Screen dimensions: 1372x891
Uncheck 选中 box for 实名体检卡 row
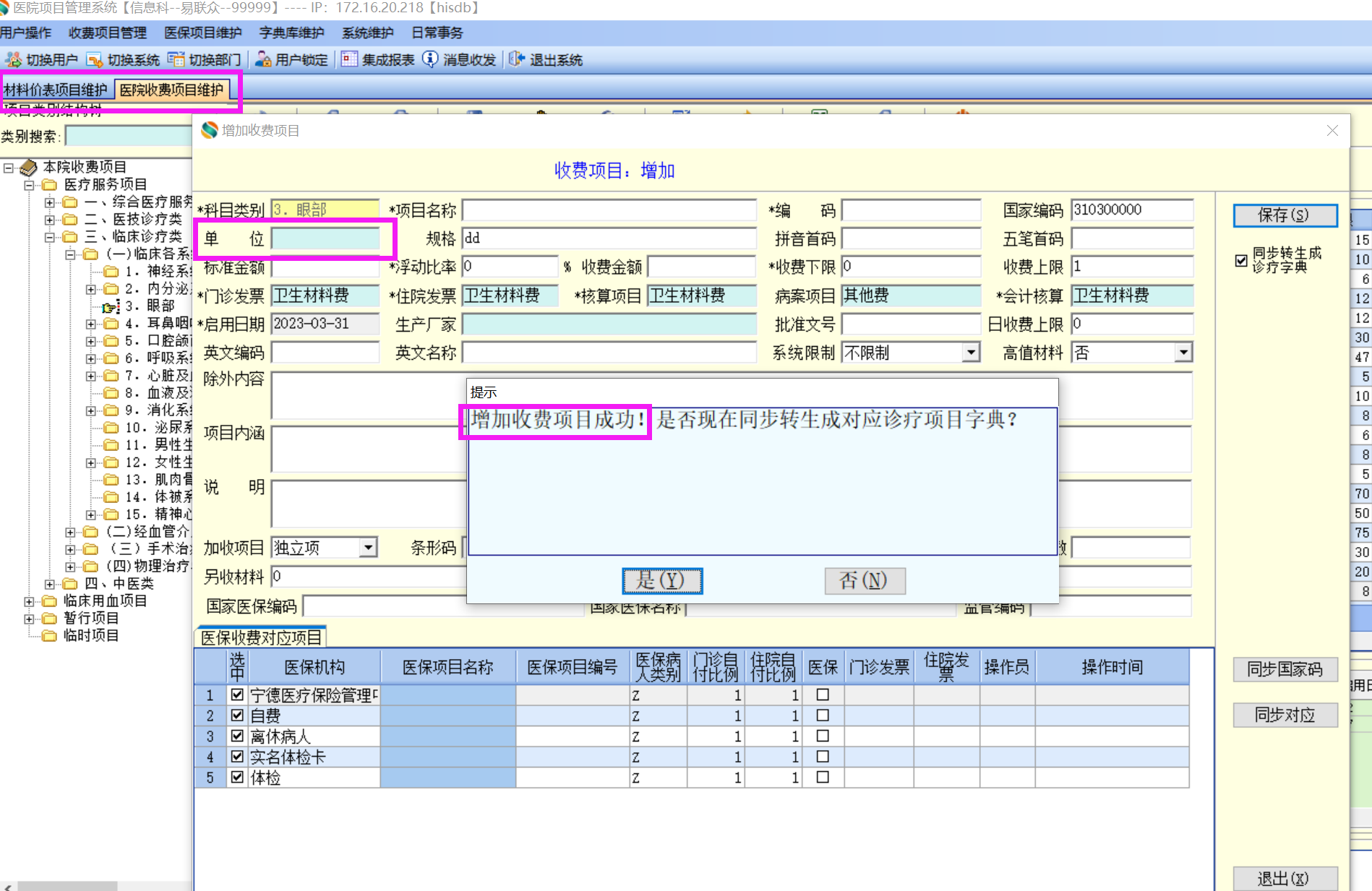pos(237,757)
